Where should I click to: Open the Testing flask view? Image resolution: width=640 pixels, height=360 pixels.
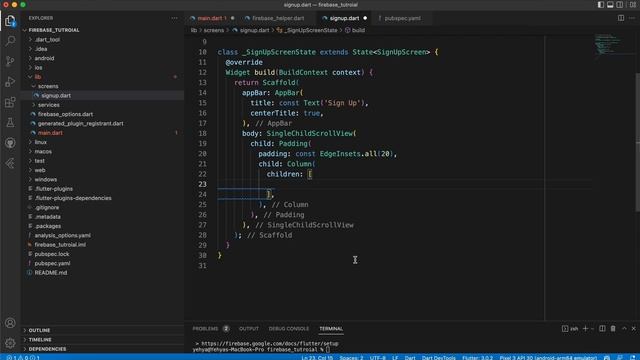[x=10, y=122]
